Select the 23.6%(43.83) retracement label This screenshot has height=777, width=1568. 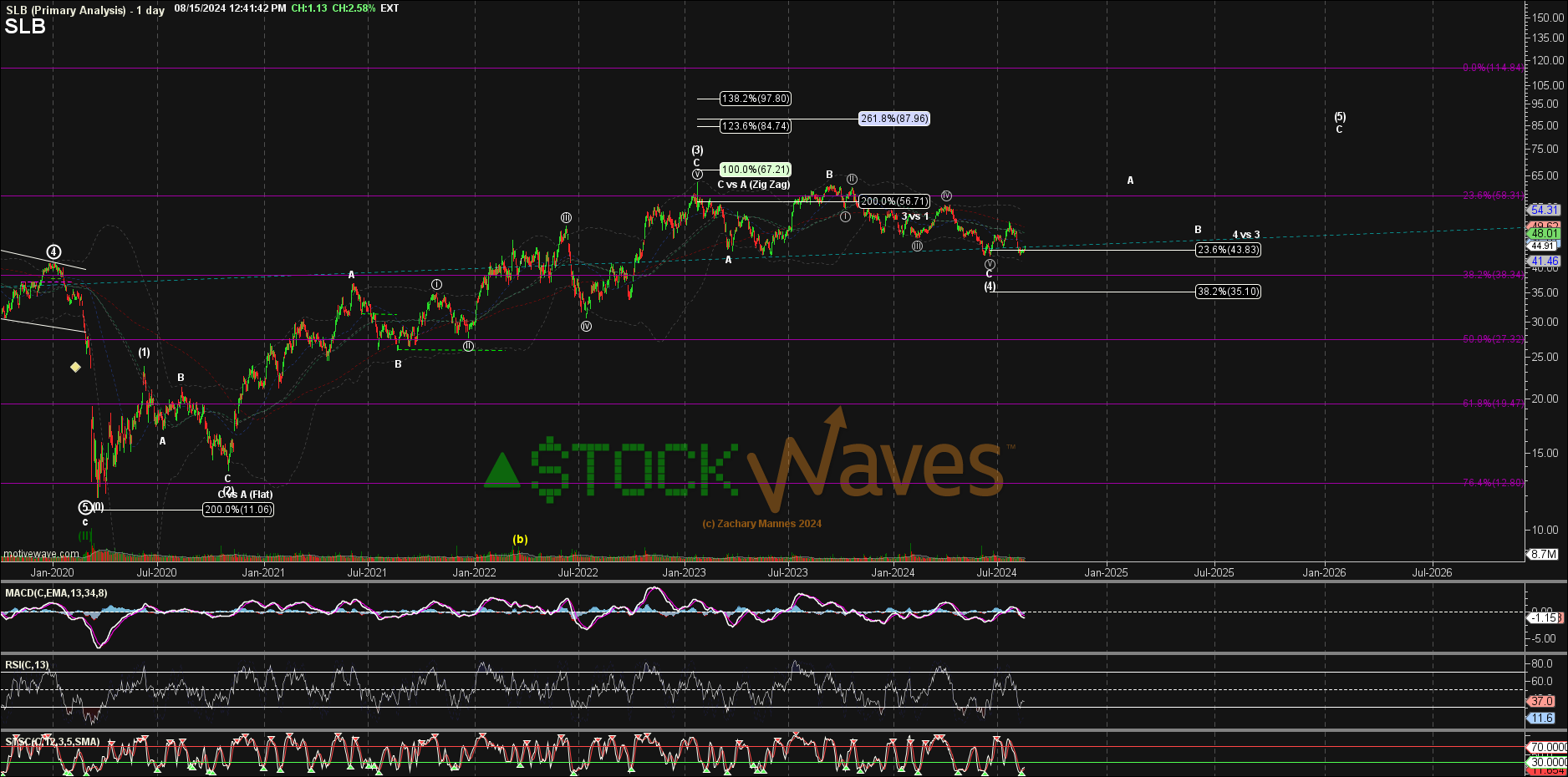pos(1228,250)
